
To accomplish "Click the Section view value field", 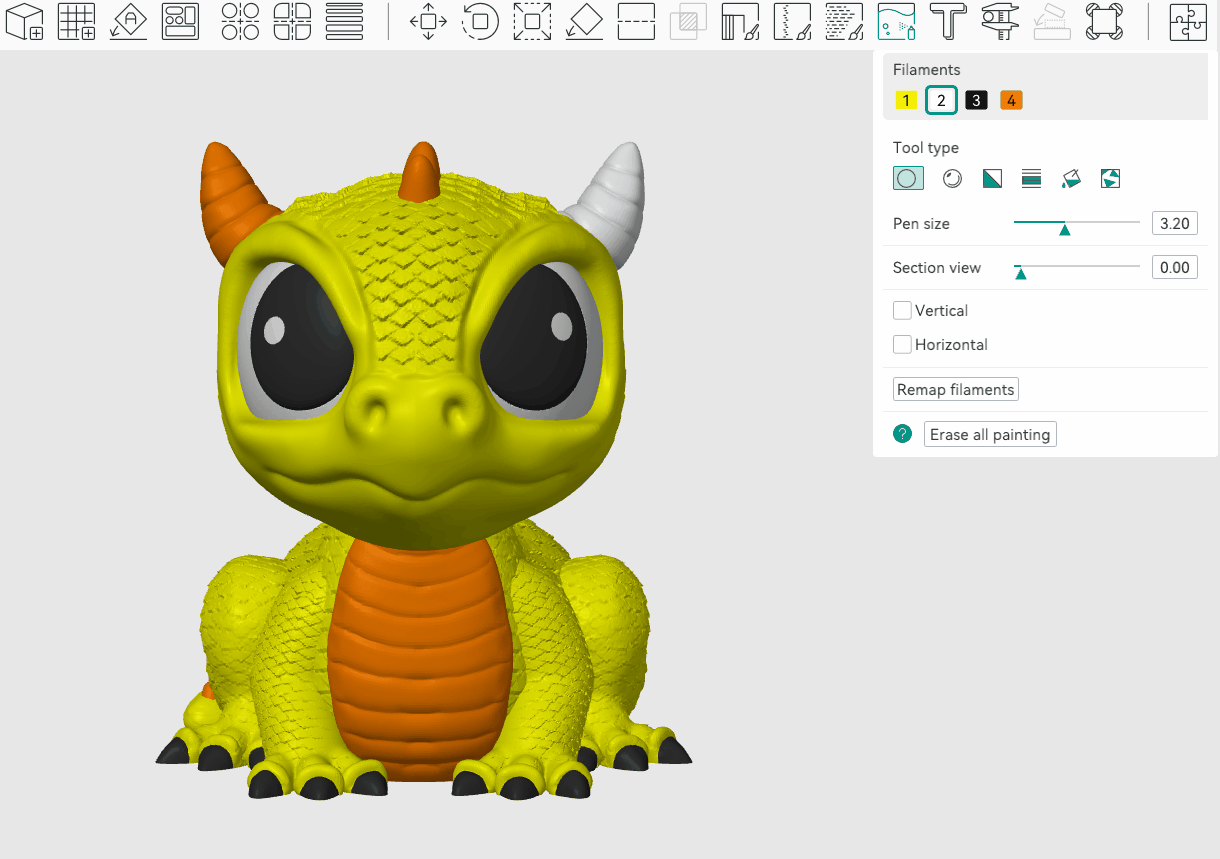I will click(1174, 268).
